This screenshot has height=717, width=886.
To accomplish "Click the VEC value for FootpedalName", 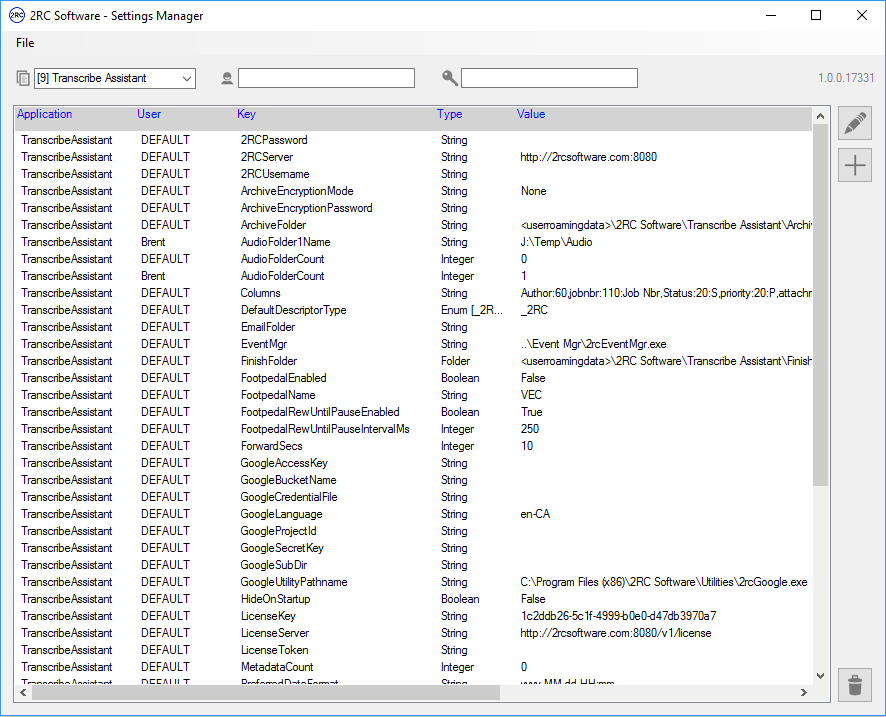I will pyautogui.click(x=531, y=395).
